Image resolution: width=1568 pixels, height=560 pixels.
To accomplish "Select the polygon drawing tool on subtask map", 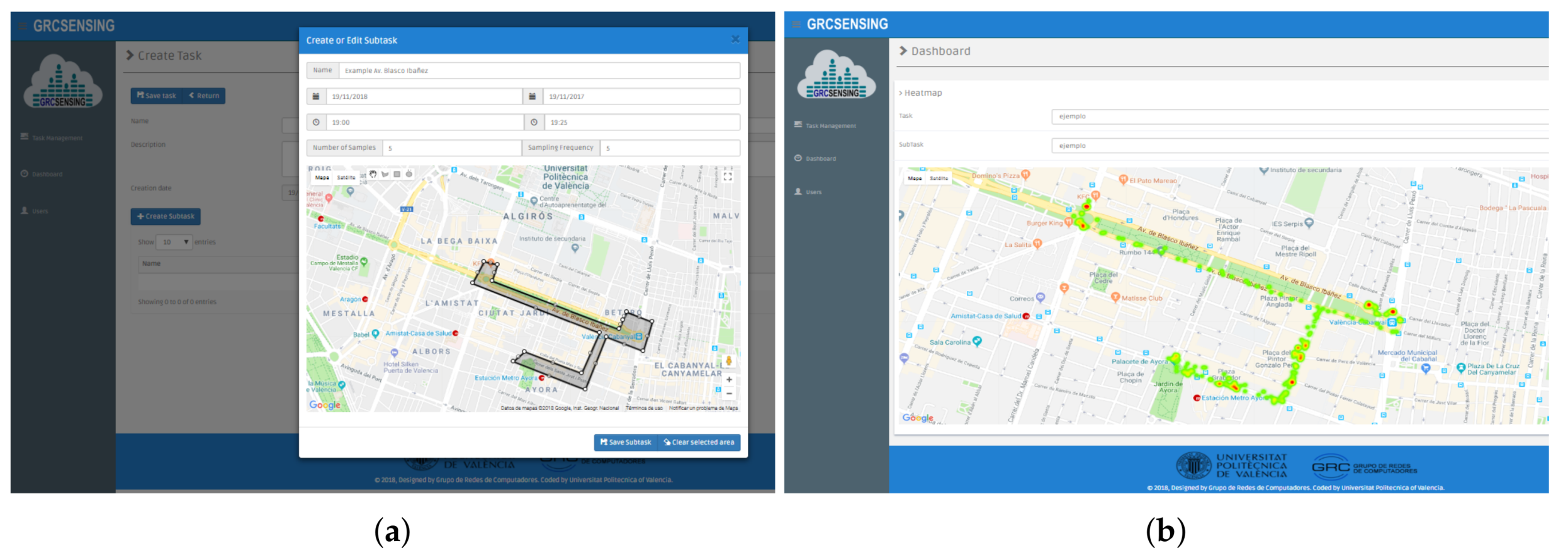I will [x=385, y=174].
